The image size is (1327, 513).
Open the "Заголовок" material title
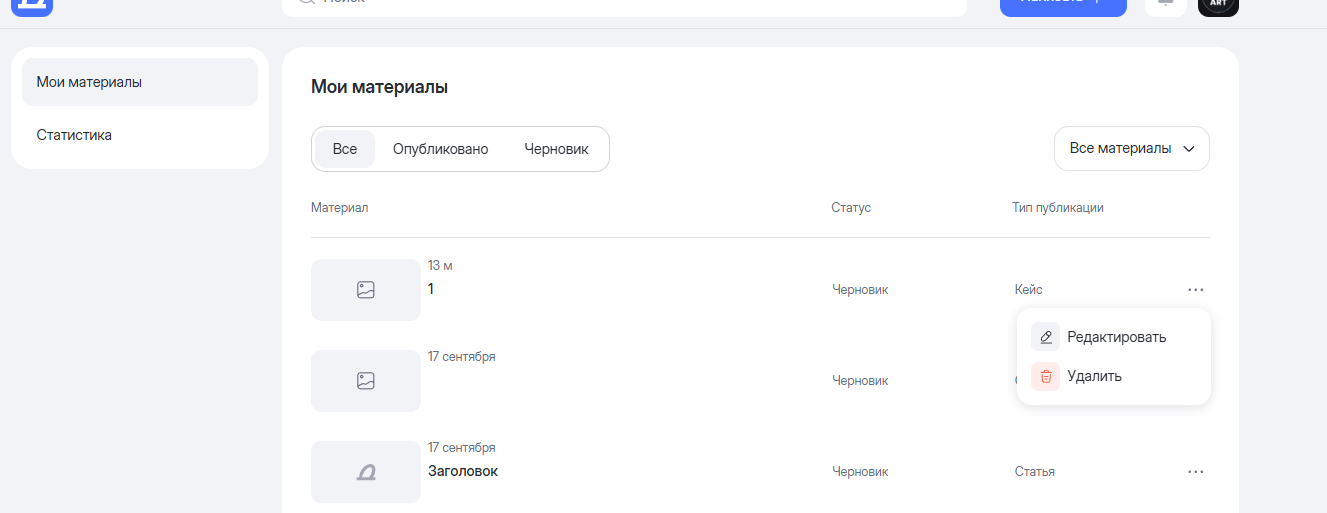463,472
